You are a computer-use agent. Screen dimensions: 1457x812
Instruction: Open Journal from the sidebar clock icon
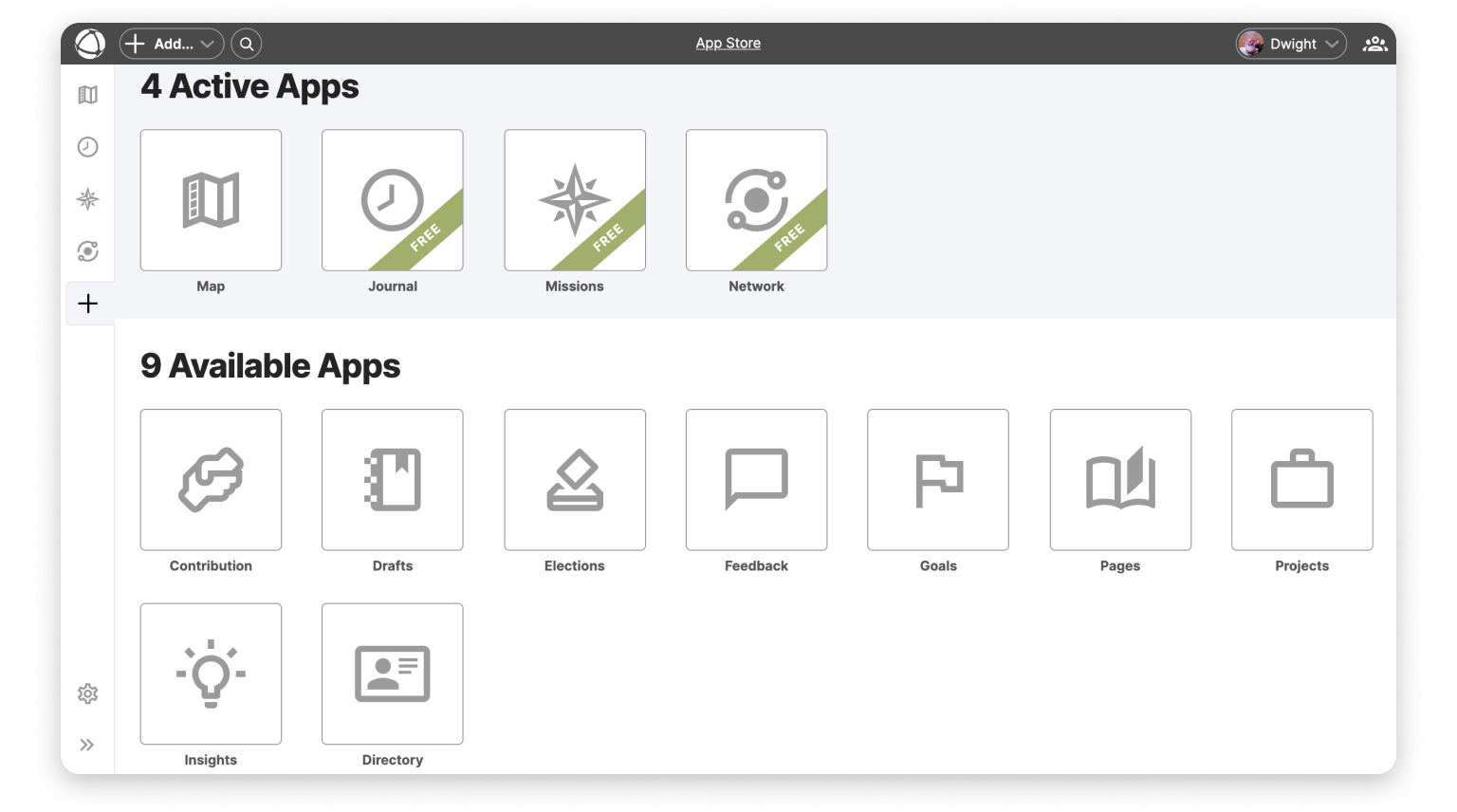(88, 147)
